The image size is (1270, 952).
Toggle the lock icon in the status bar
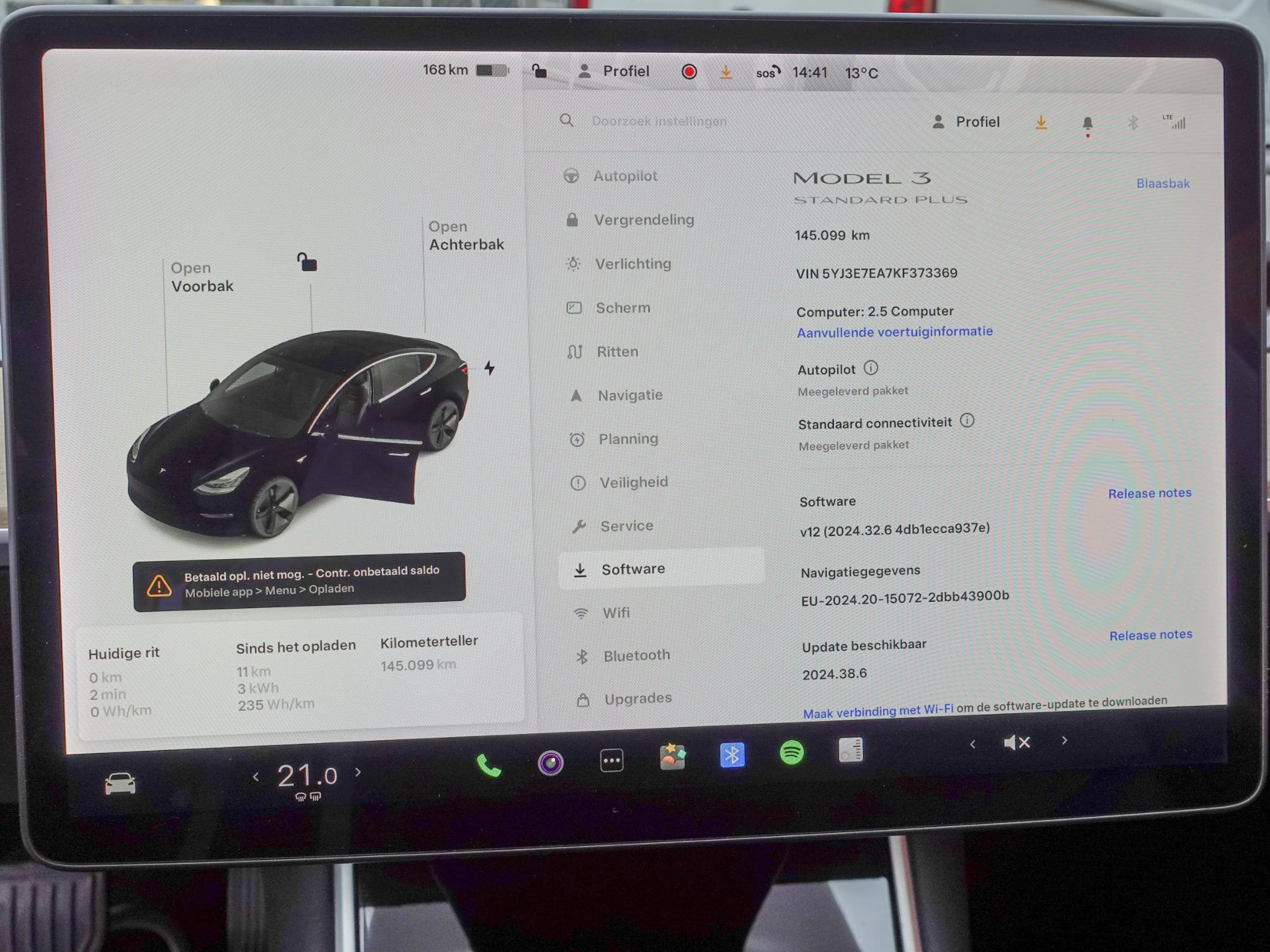[x=540, y=71]
